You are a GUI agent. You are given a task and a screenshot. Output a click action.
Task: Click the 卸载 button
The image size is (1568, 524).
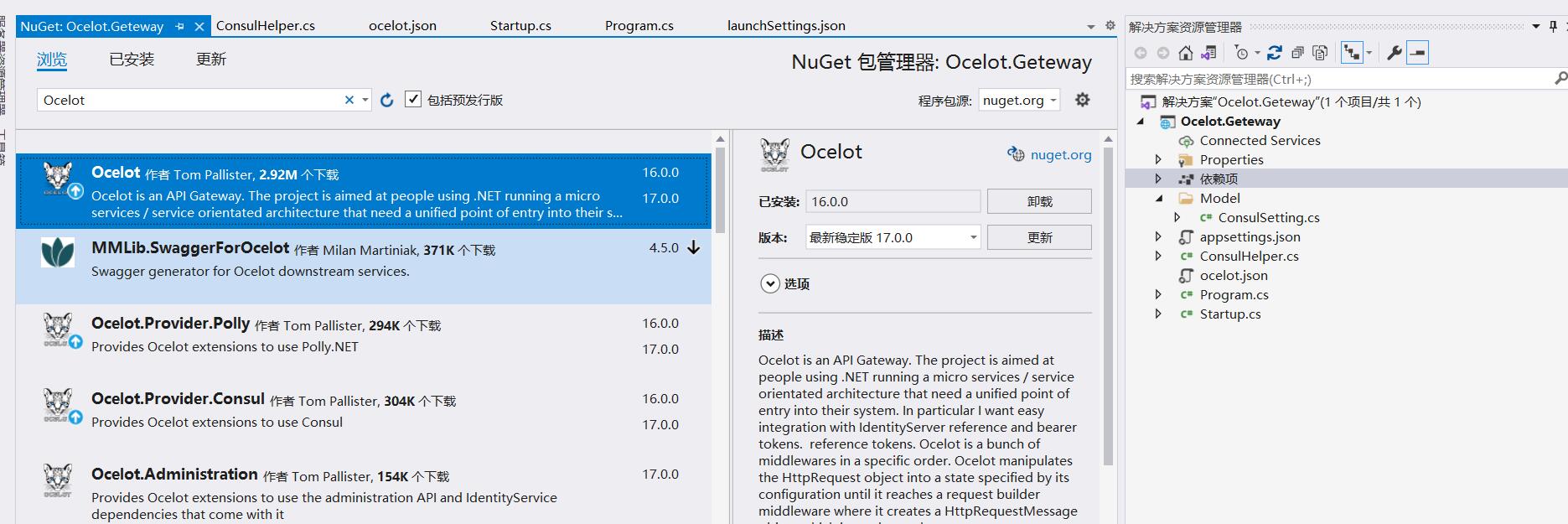1039,201
